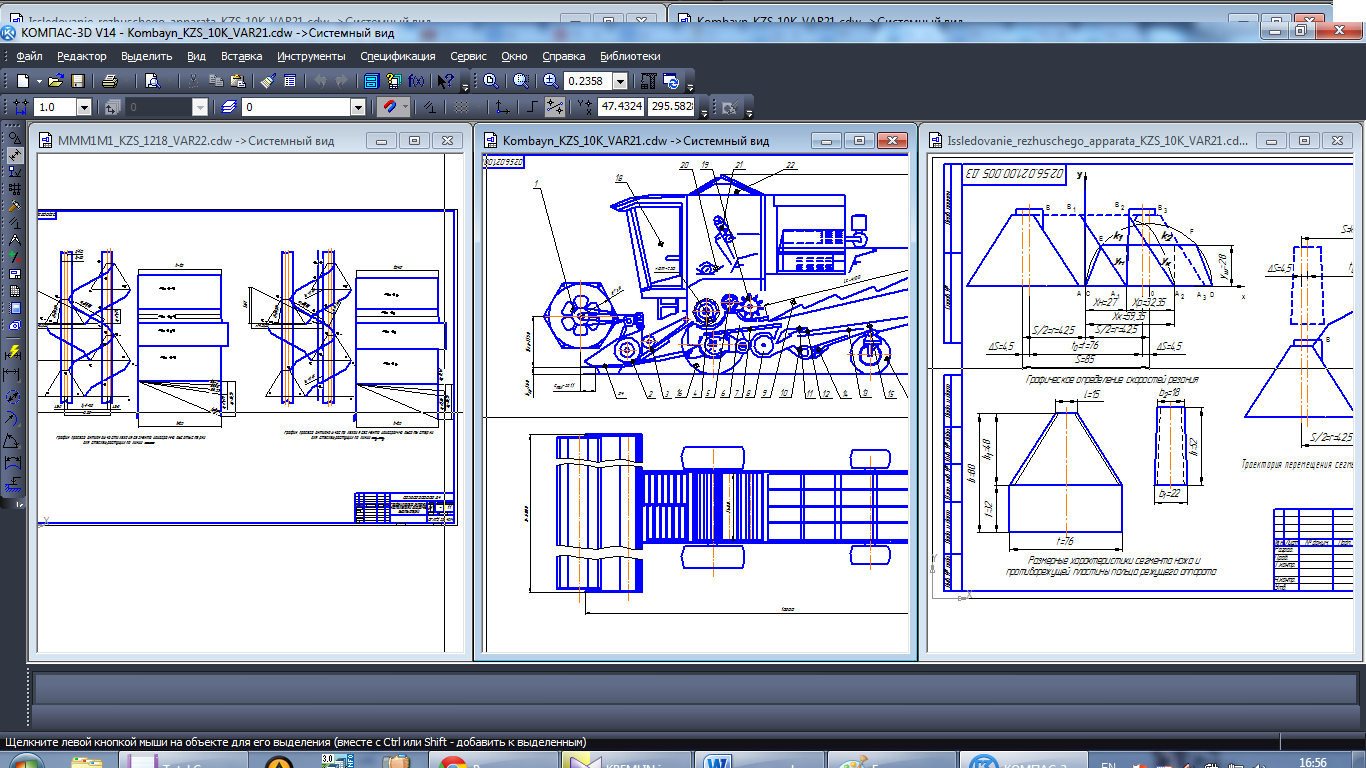Open the variables f(x) panel
Screen dimensions: 1366x768
pyautogui.click(x=416, y=81)
